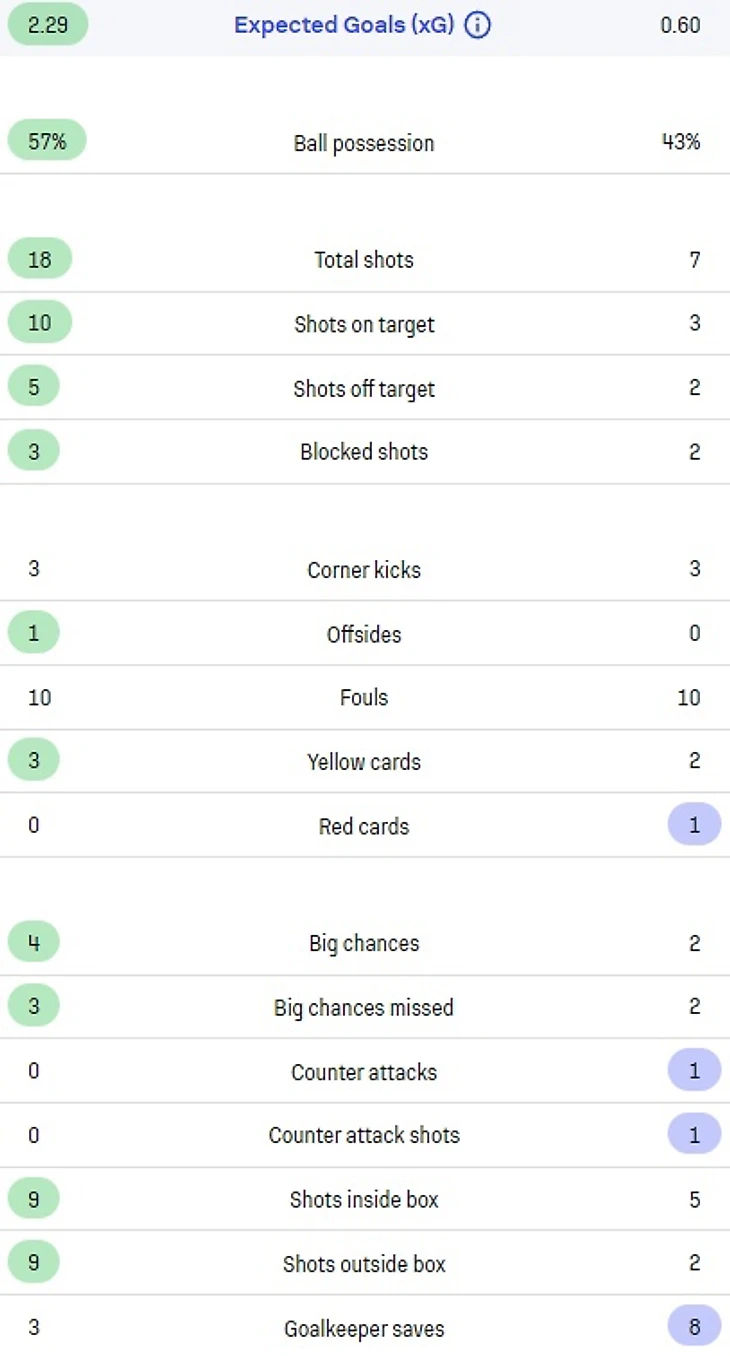Select the 2.29 home xG badge
730x1356 pixels.
(47, 25)
